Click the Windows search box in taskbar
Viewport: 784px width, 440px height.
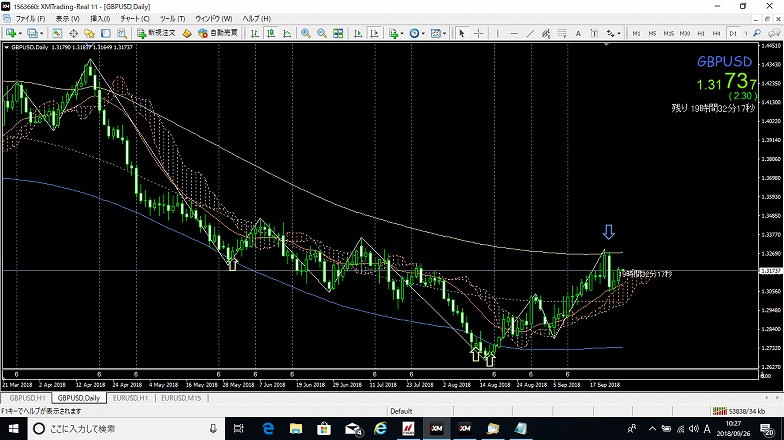pos(120,428)
